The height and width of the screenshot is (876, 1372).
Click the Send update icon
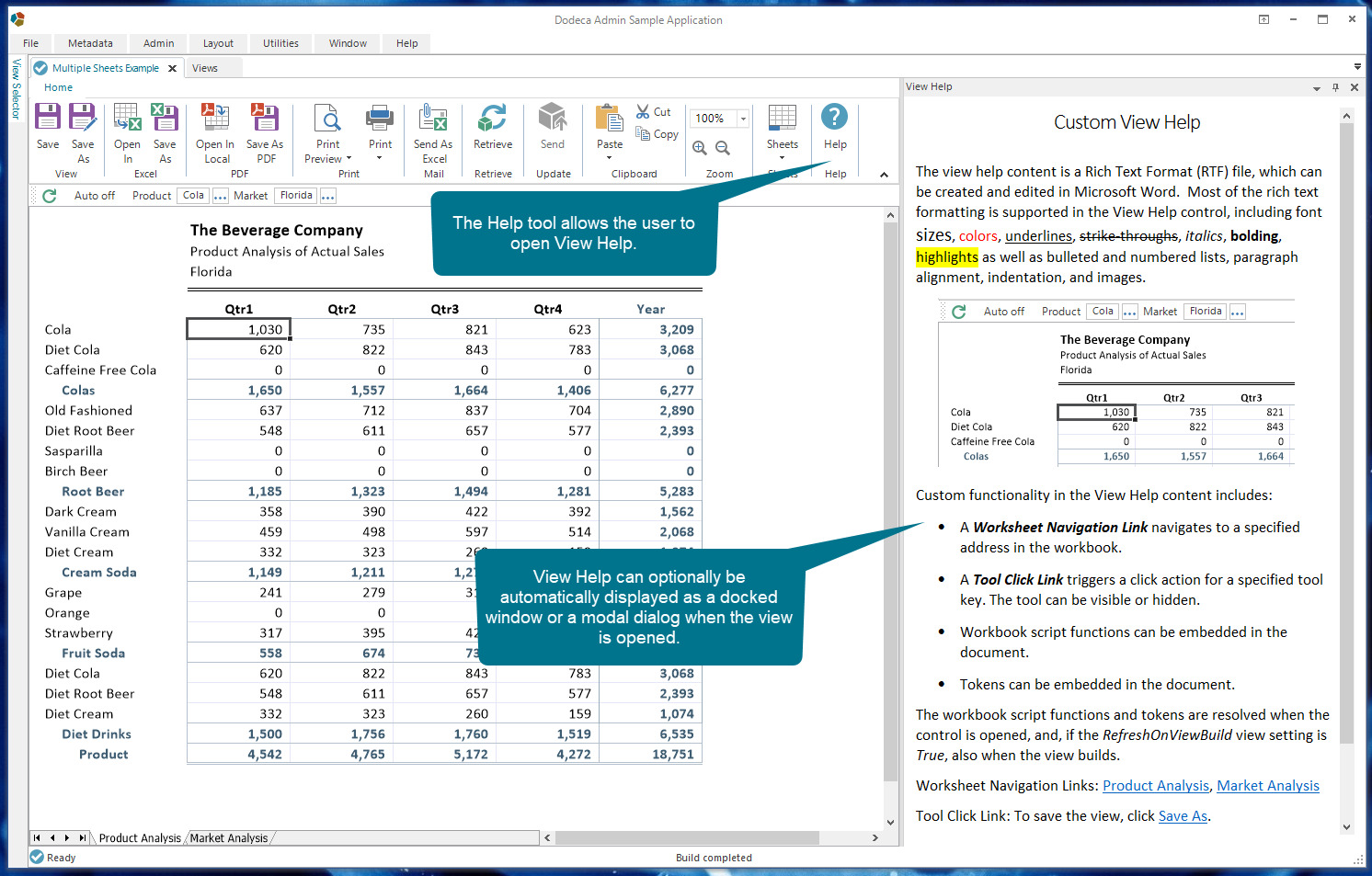pyautogui.click(x=553, y=117)
